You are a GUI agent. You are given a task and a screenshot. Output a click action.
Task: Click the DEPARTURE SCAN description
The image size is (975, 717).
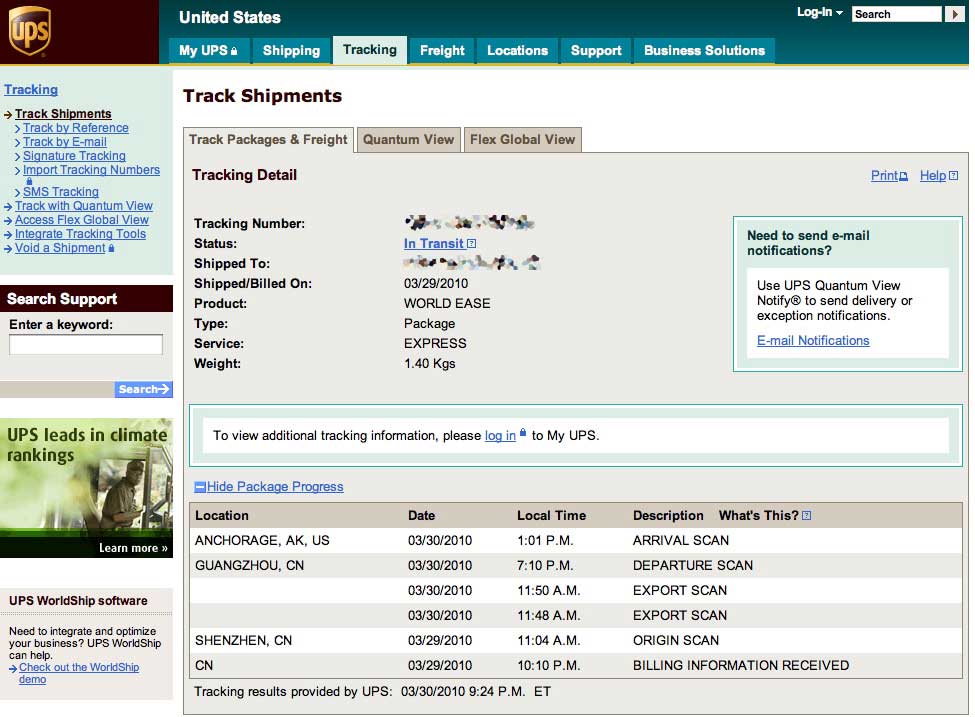pos(693,565)
